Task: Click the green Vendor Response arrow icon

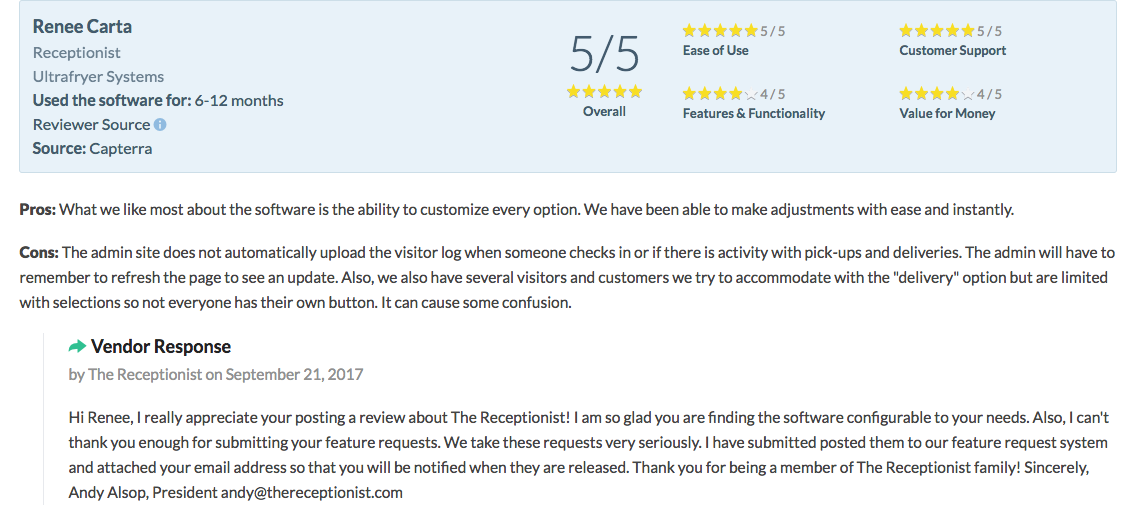Action: coord(77,346)
